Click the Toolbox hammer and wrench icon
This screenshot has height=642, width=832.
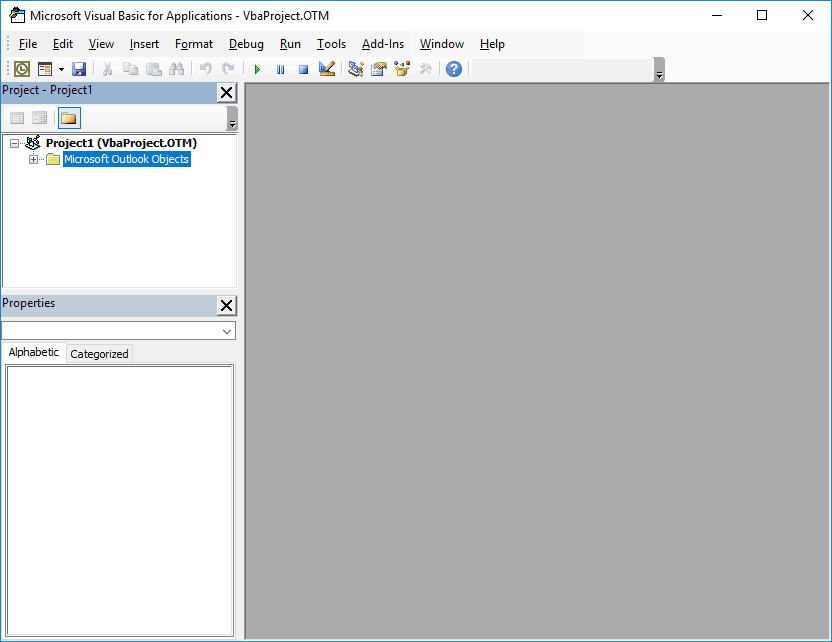coord(426,69)
